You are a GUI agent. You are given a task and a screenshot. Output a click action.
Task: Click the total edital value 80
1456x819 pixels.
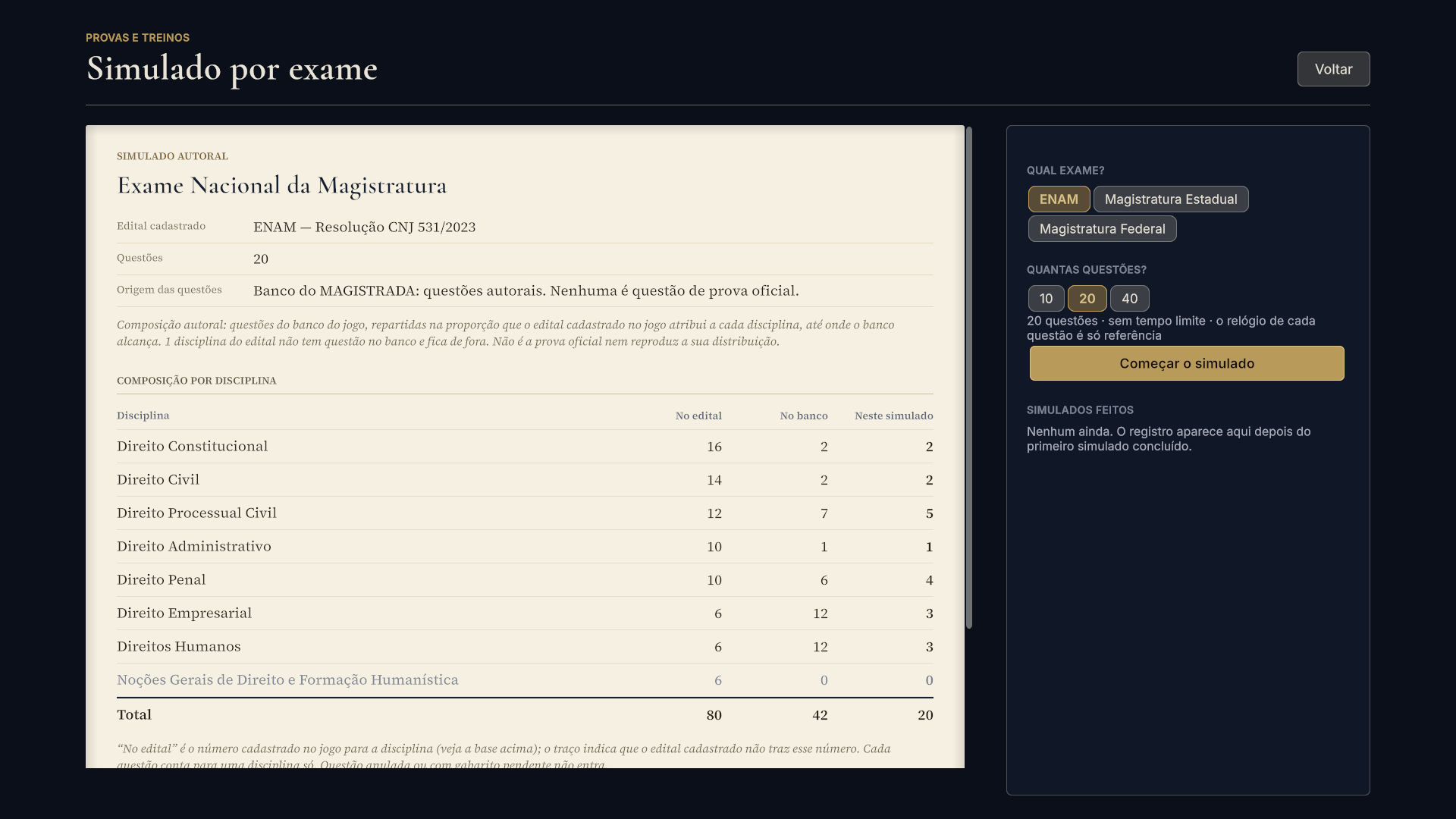coord(714,715)
